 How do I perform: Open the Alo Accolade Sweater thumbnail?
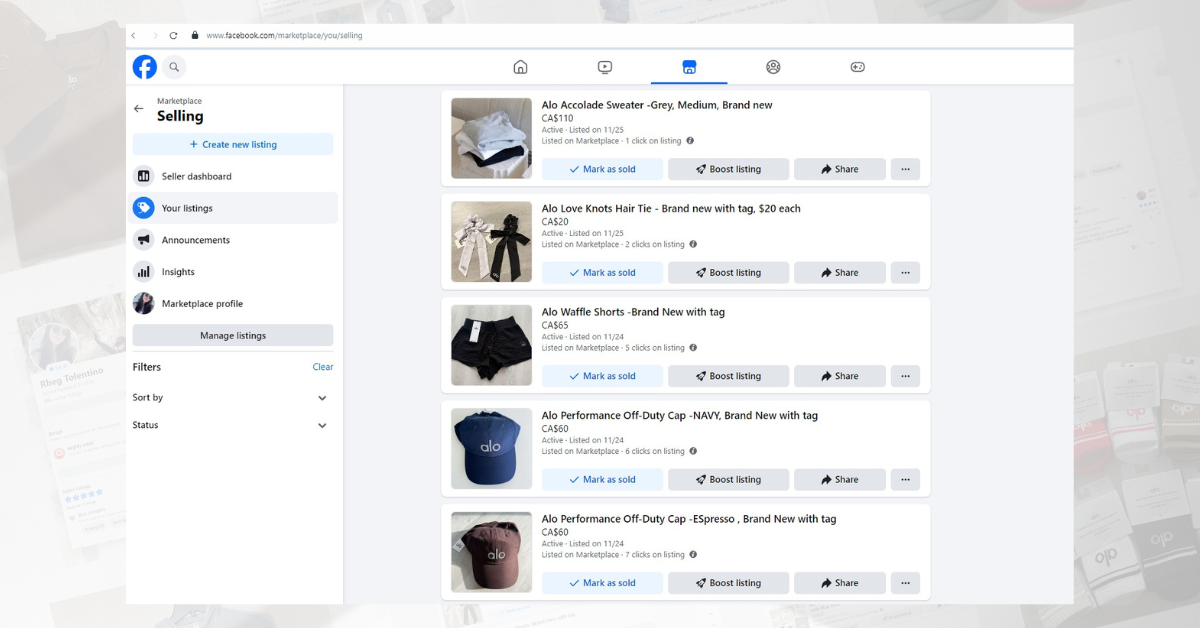pyautogui.click(x=491, y=138)
